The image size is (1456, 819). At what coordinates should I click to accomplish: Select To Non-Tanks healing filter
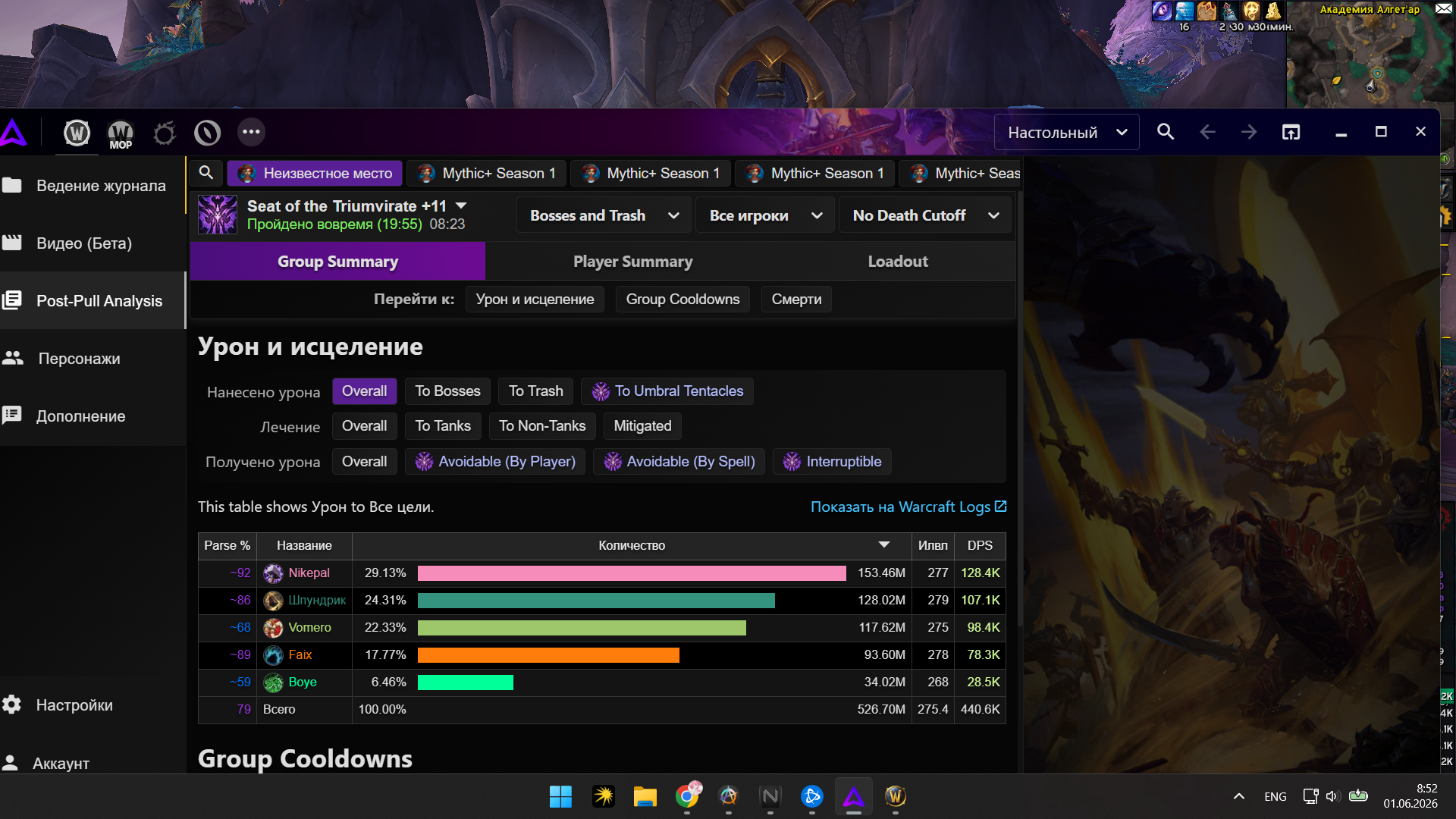pyautogui.click(x=542, y=426)
